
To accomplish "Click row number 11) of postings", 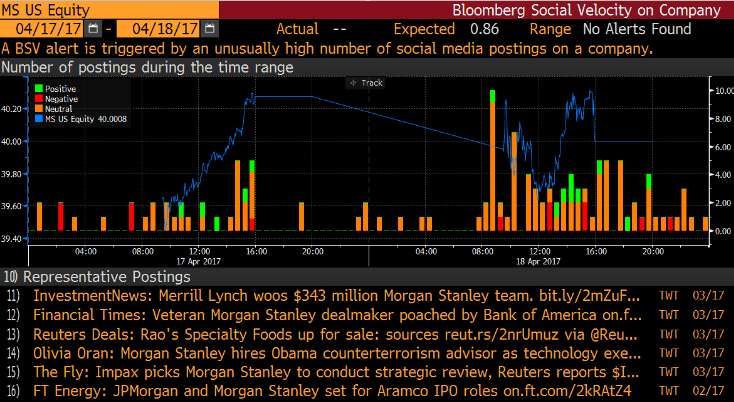I will pos(13,296).
